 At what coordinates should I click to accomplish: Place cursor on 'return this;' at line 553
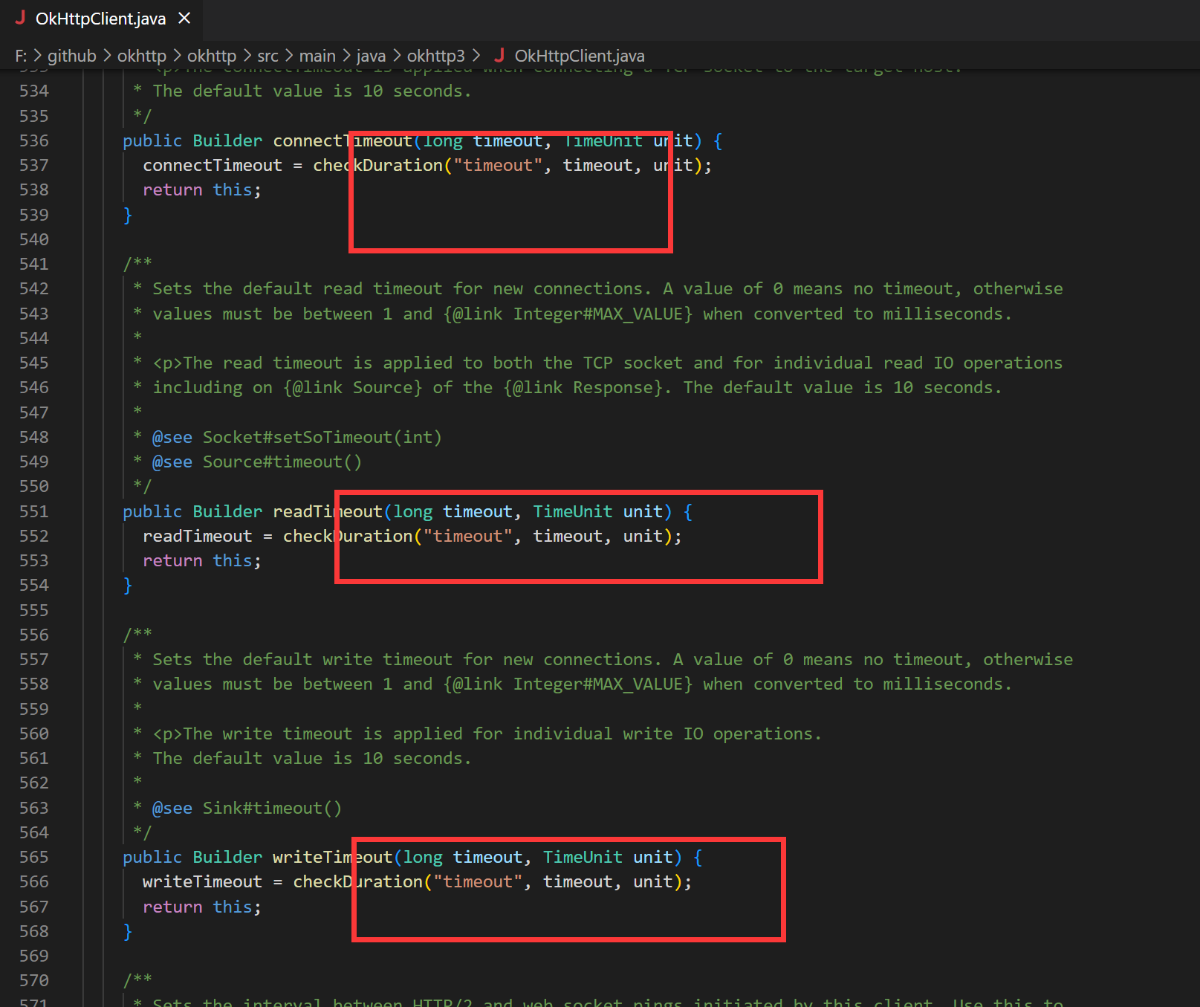click(x=202, y=561)
